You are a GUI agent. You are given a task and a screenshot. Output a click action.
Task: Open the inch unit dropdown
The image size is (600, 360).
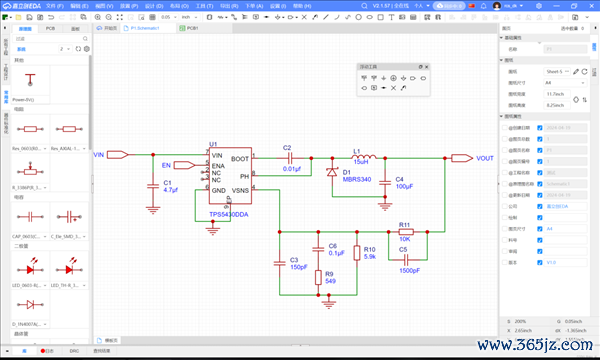pos(189,17)
